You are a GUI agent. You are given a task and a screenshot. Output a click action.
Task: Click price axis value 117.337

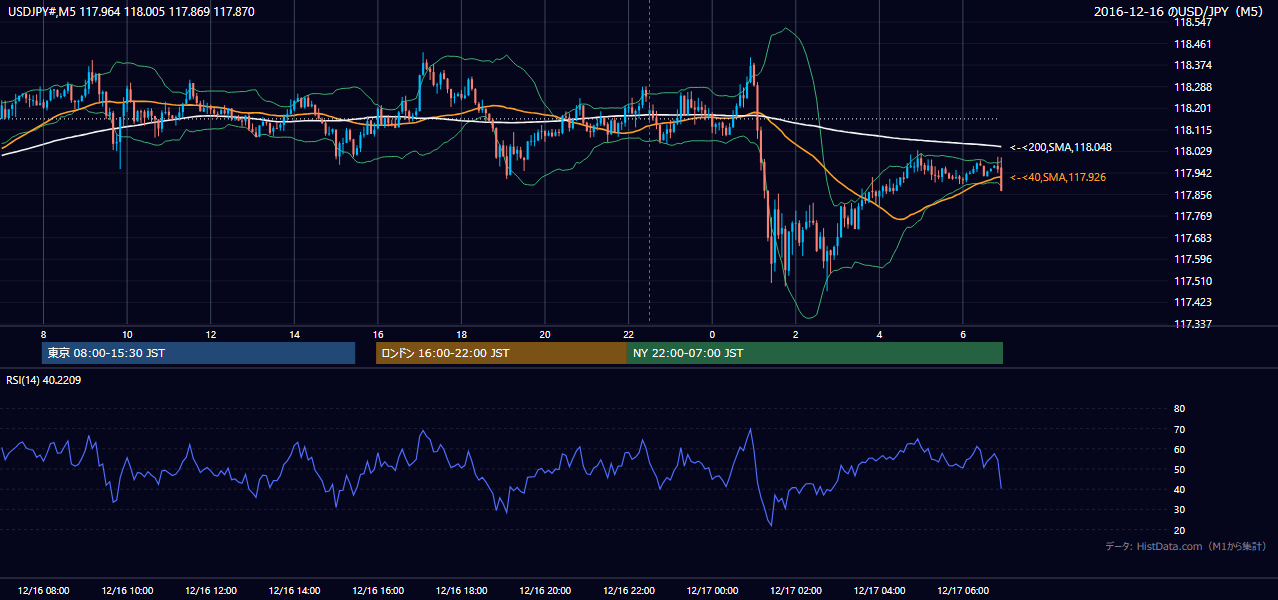pyautogui.click(x=1193, y=324)
